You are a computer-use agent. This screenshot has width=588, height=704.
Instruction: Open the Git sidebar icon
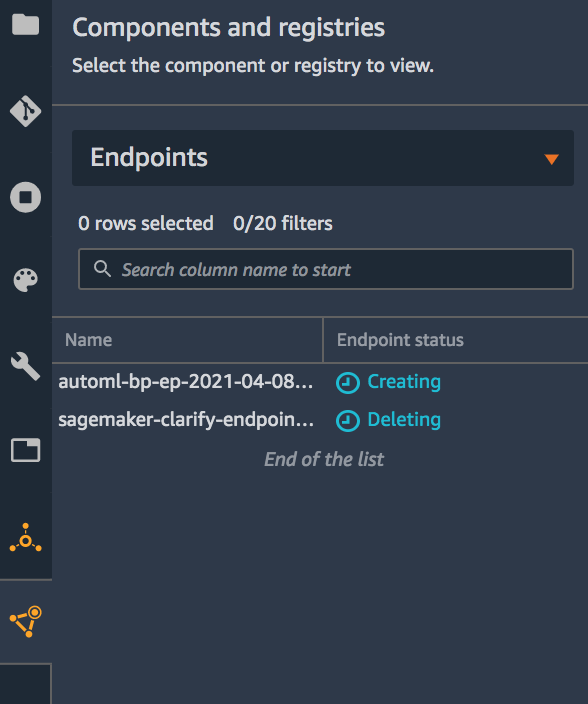click(26, 110)
